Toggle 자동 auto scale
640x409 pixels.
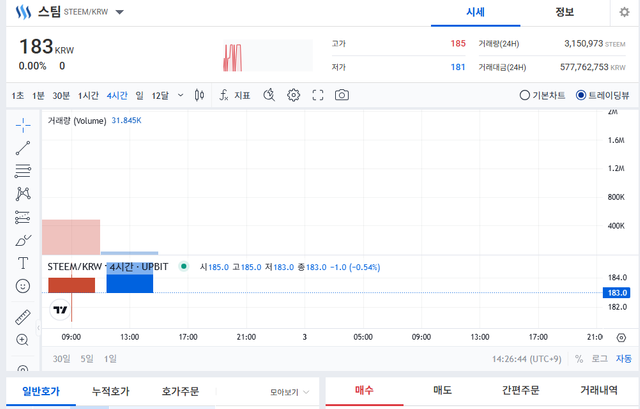(x=624, y=359)
